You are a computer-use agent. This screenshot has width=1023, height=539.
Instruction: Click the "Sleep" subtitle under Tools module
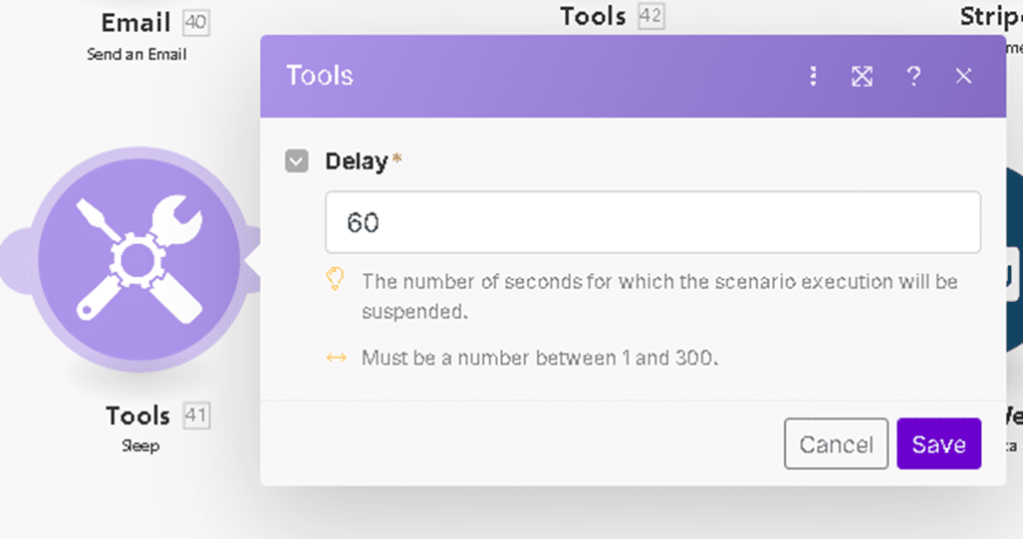(139, 446)
